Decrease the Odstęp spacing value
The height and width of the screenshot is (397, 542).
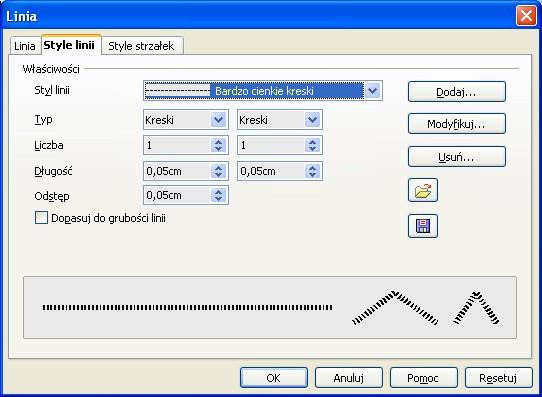coord(218,199)
